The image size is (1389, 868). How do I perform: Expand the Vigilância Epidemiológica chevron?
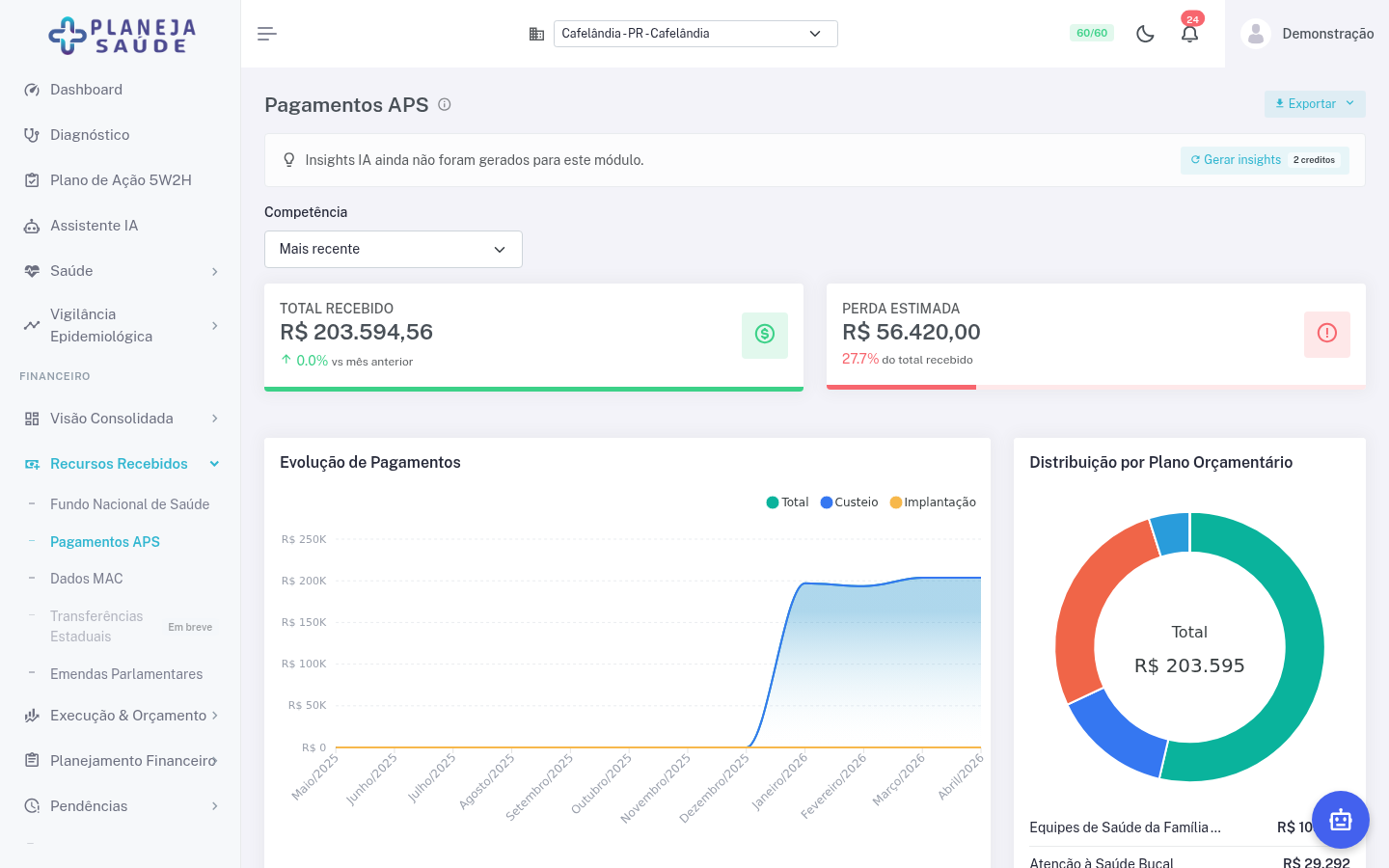tap(215, 326)
